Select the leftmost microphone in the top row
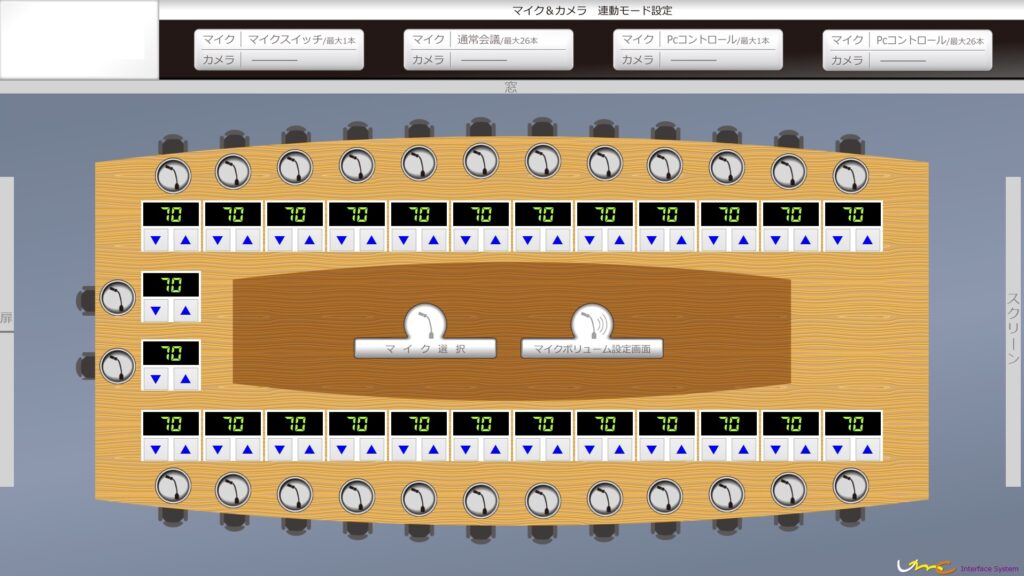Screen dimensions: 1024x576 click(x=172, y=176)
